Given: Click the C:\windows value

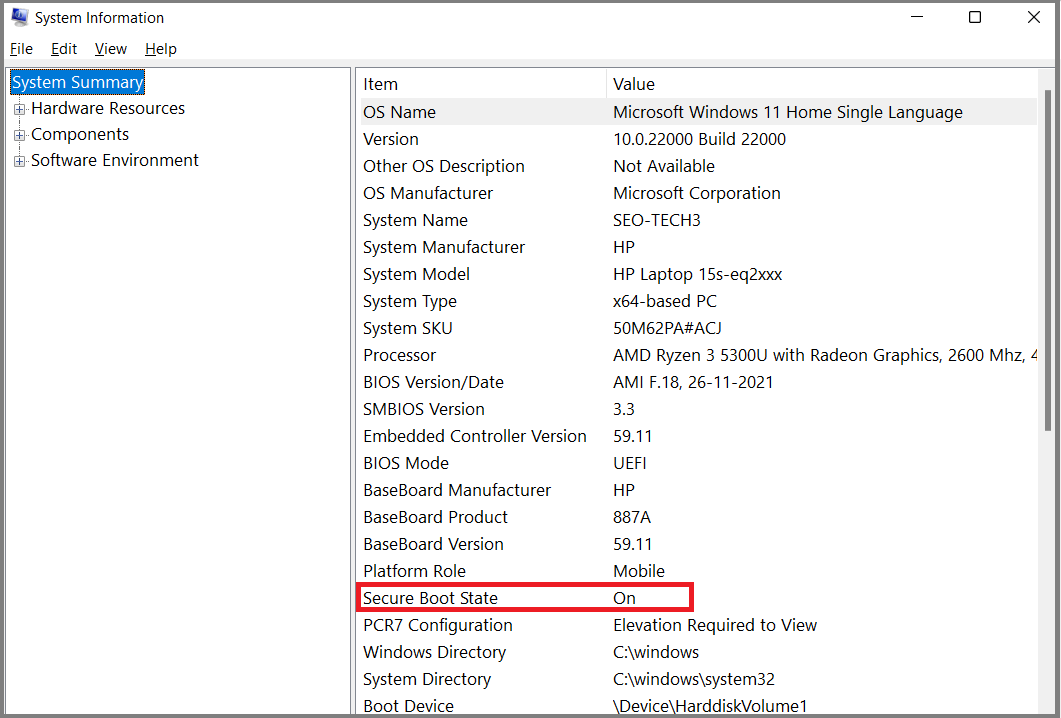Looking at the screenshot, I should (x=656, y=652).
